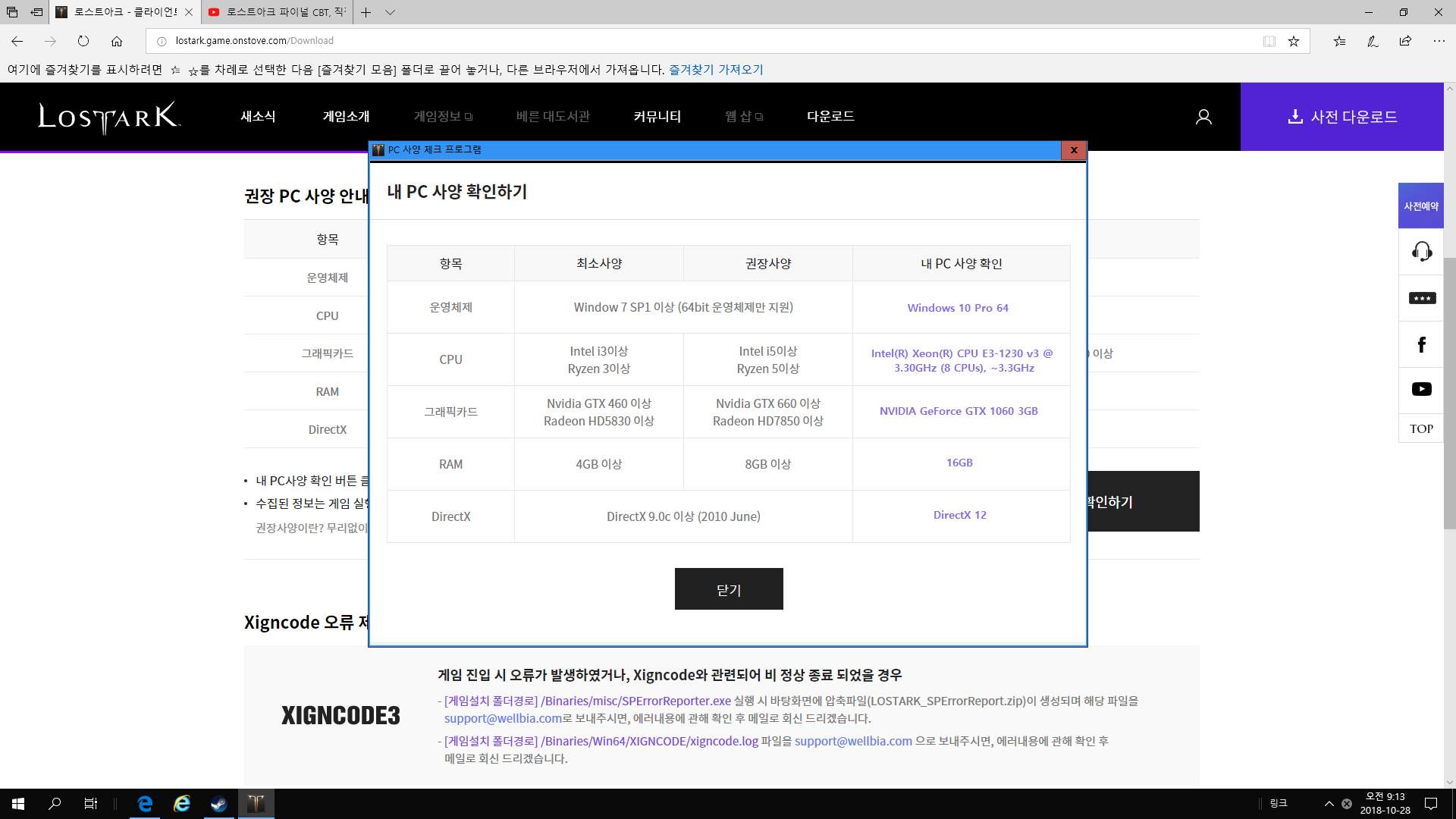Click the three-asterisk password sidebar icon
Screen dimensions: 1456x819
click(1421, 298)
